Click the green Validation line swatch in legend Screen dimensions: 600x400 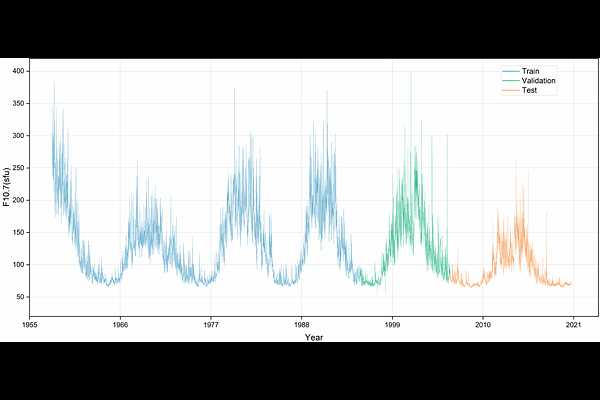(511, 81)
